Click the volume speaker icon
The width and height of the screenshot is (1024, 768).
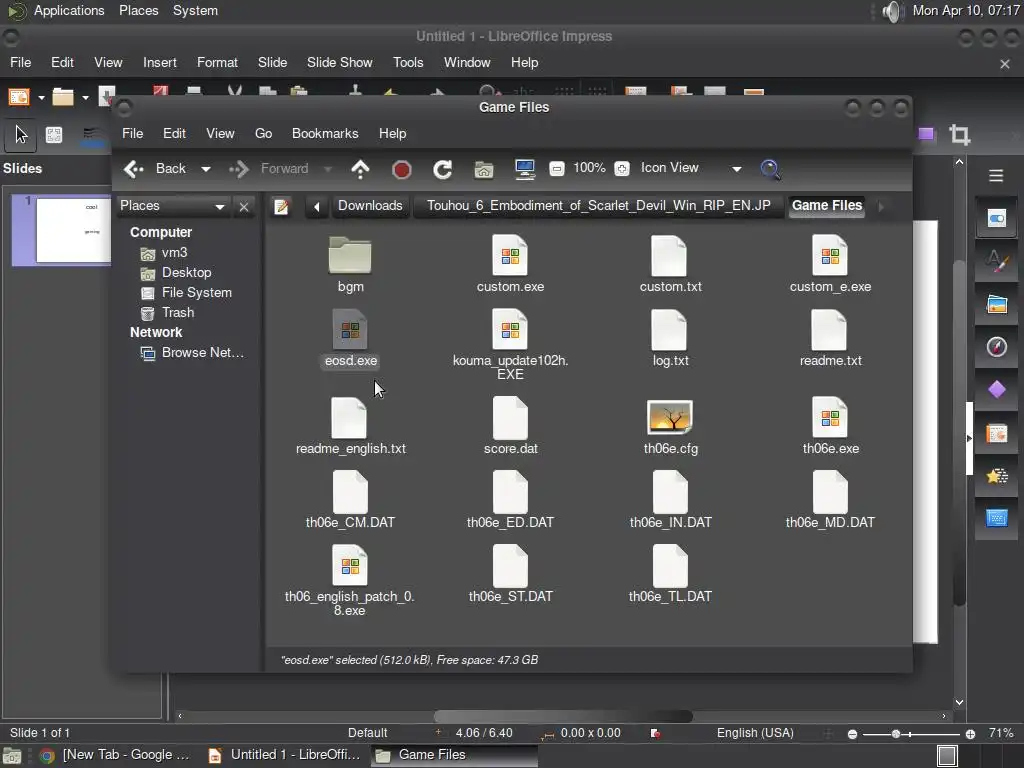pyautogui.click(x=892, y=11)
